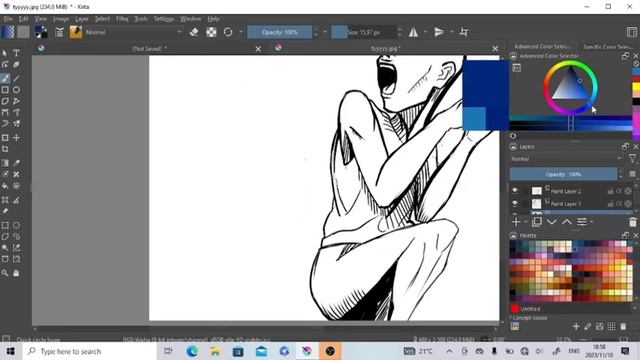Click the brush Size slider
Viewport: 640px width, 360px height.
[364, 32]
